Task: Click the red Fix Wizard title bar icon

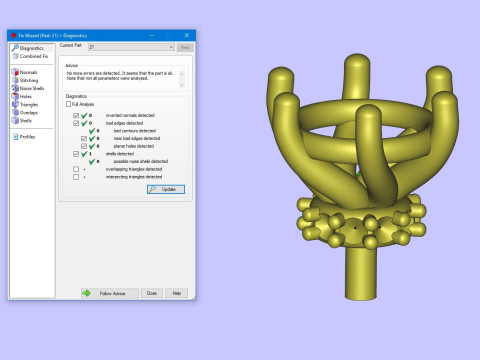Action: pyautogui.click(x=13, y=35)
